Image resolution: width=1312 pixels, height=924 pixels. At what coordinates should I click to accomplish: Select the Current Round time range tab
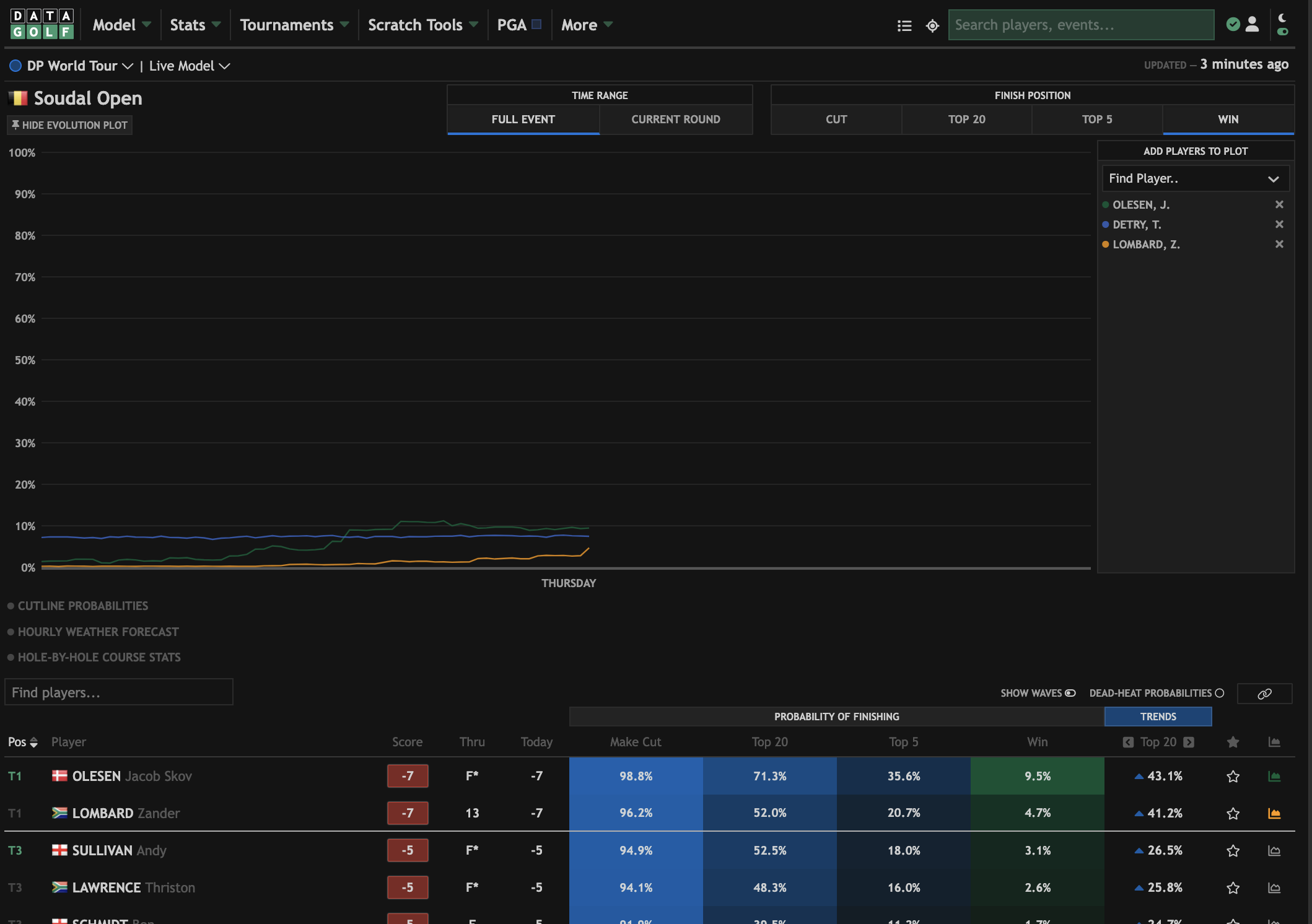pyautogui.click(x=676, y=120)
